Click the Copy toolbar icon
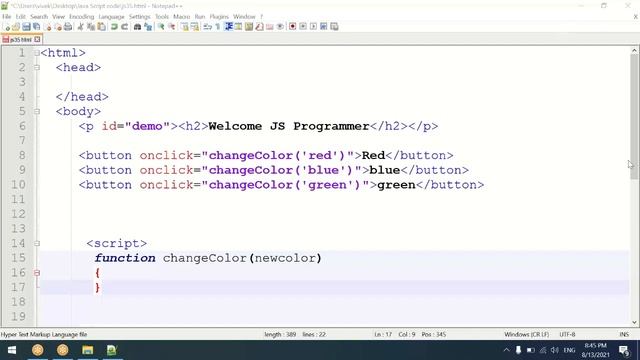This screenshot has width=640, height=360. click(x=91, y=27)
